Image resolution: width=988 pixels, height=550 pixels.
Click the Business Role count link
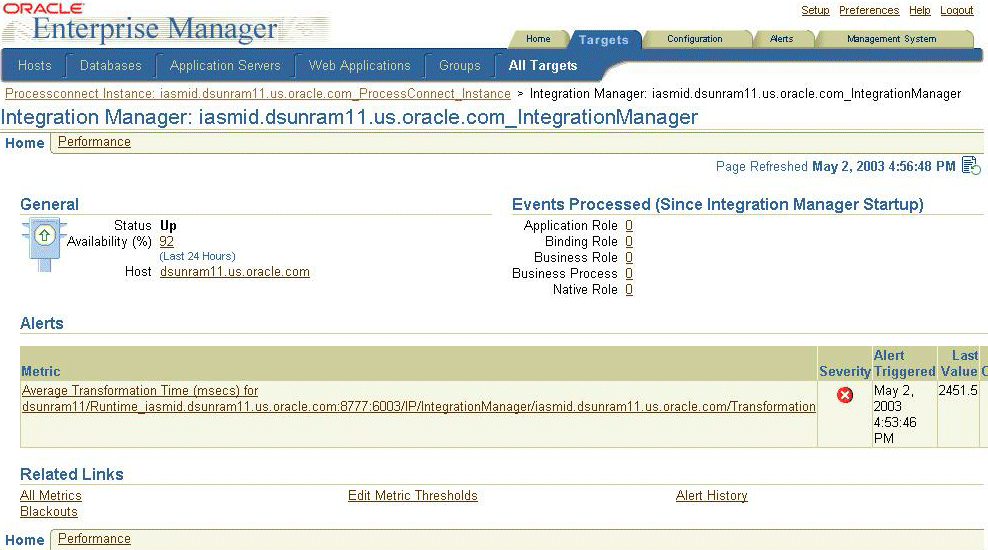(x=629, y=258)
